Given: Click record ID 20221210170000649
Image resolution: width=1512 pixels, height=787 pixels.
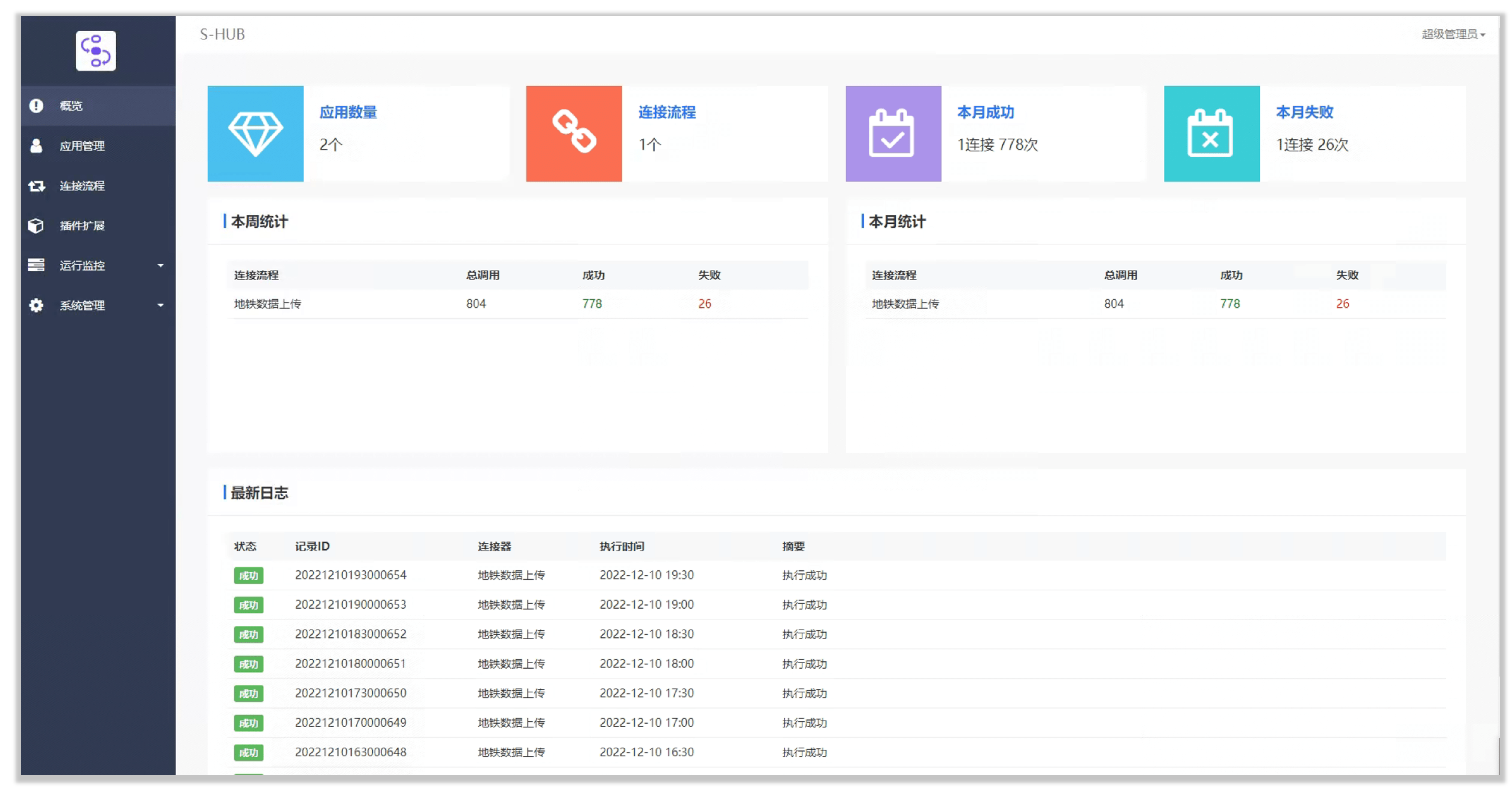Looking at the screenshot, I should coord(350,722).
